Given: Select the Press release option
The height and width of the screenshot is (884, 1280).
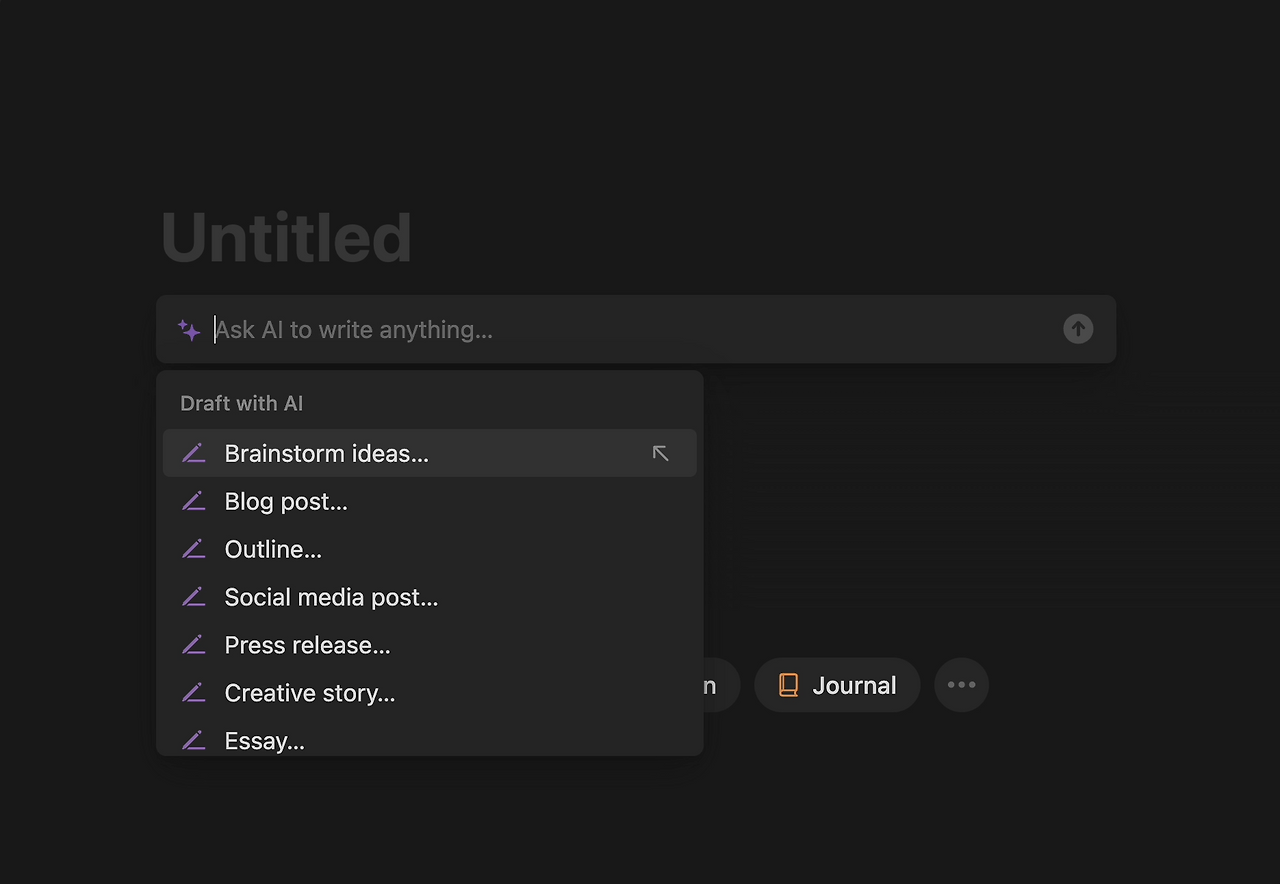Looking at the screenshot, I should click(x=307, y=645).
